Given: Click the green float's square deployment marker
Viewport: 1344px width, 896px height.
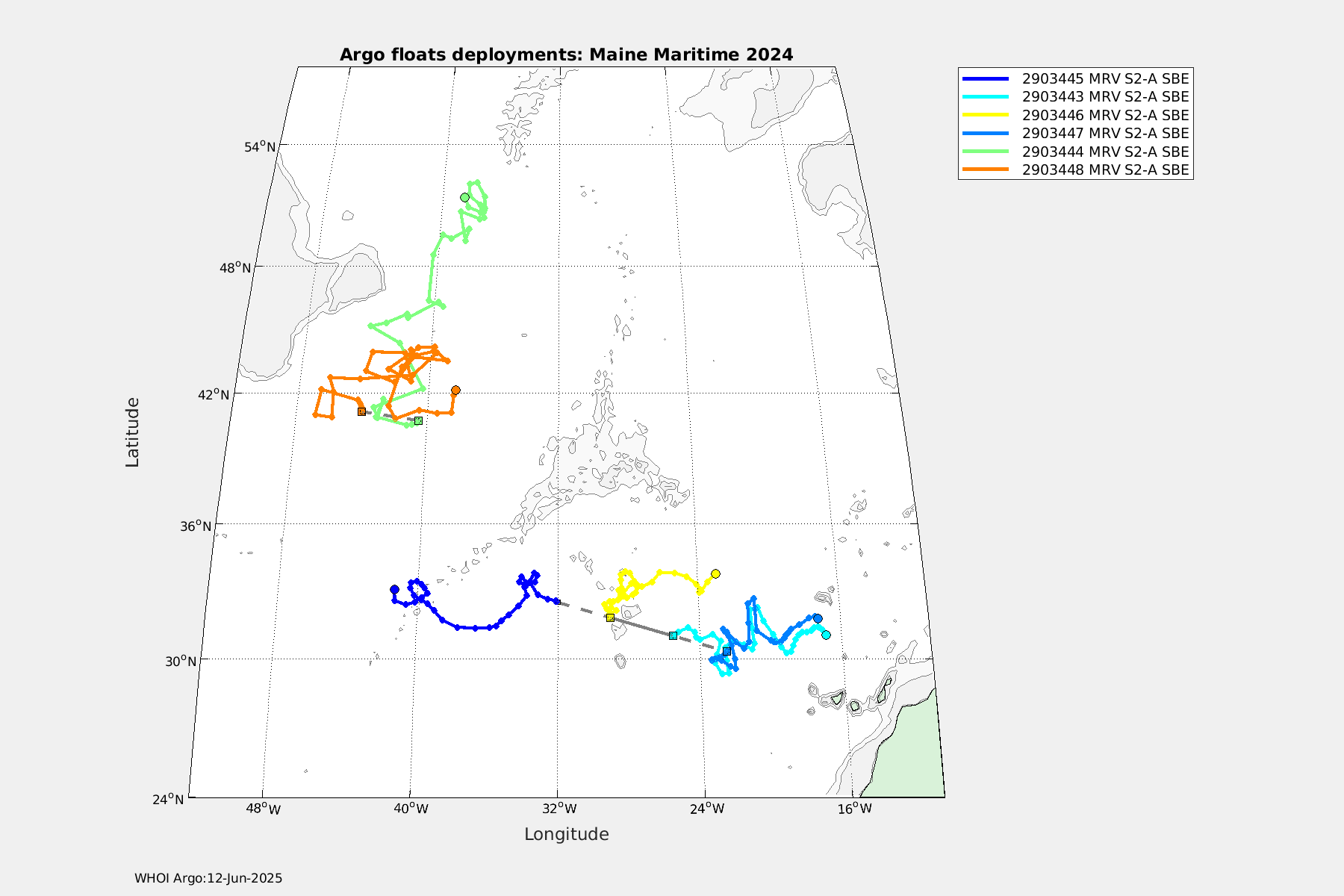Looking at the screenshot, I should [418, 420].
